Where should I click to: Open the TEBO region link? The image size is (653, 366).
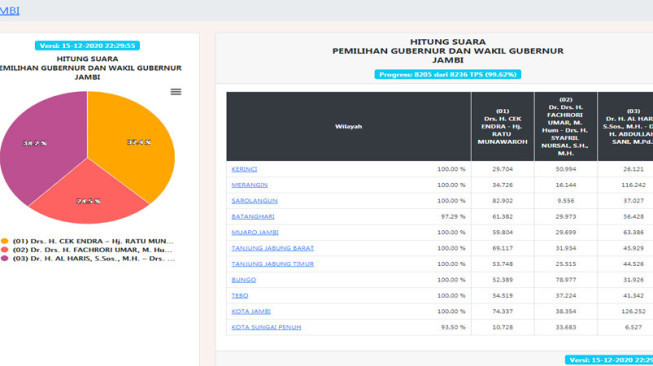pyautogui.click(x=240, y=296)
